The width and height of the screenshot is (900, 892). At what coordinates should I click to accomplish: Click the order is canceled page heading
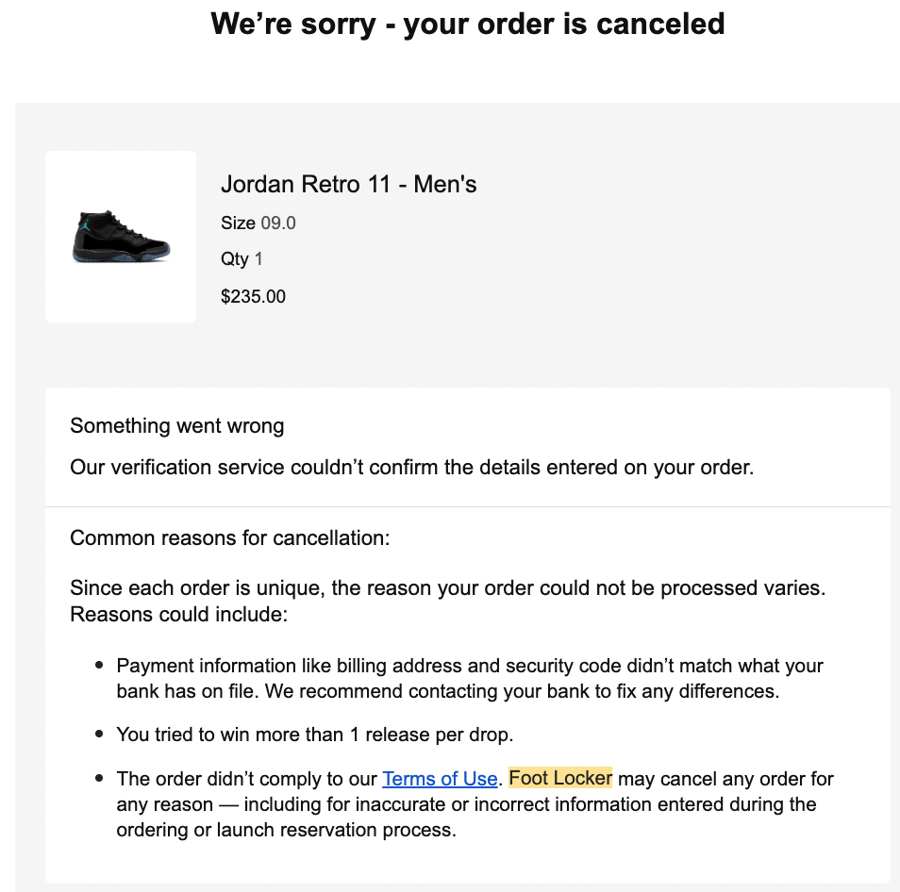point(467,24)
